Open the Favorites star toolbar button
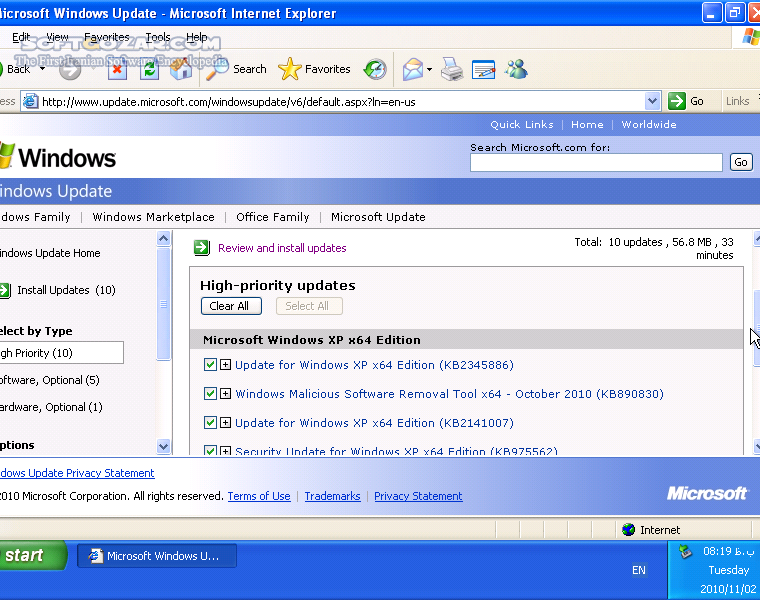Image resolution: width=760 pixels, height=600 pixels. pyautogui.click(x=315, y=69)
